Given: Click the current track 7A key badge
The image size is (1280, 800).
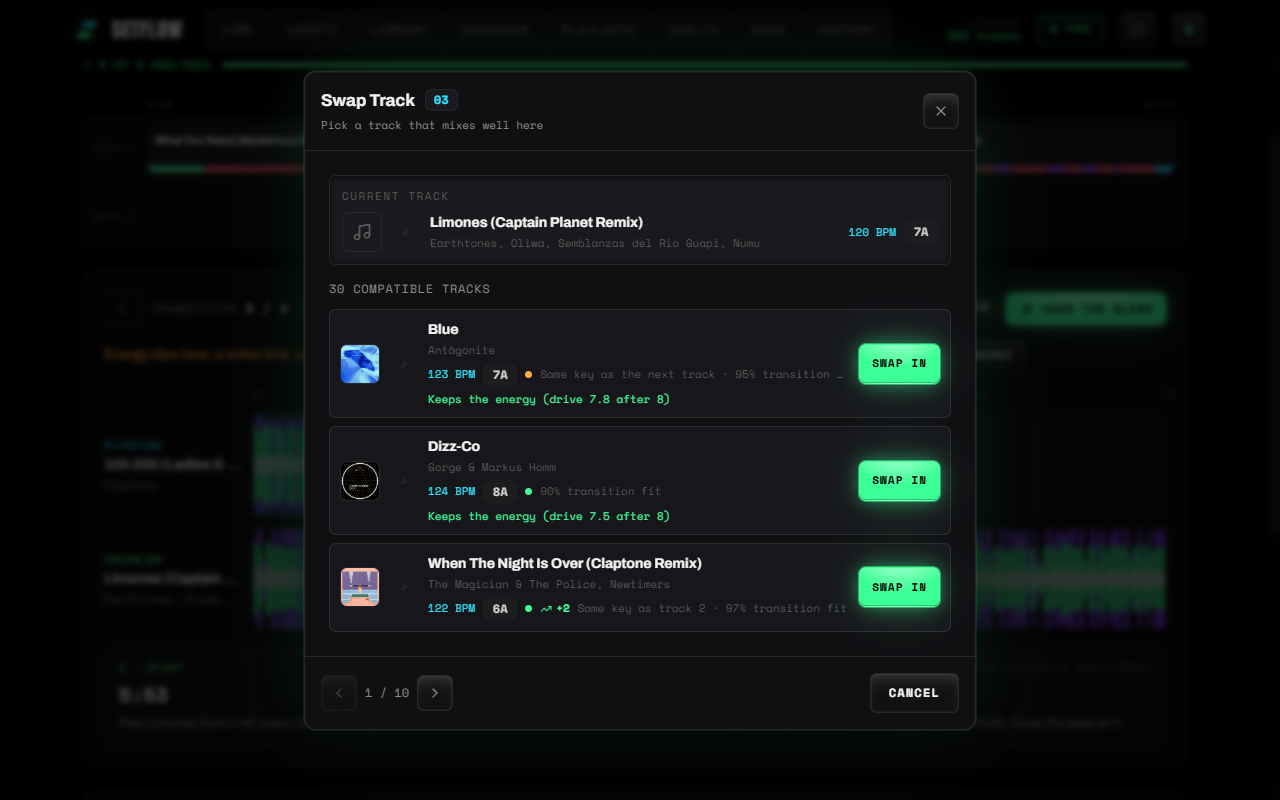Looking at the screenshot, I should [x=921, y=232].
